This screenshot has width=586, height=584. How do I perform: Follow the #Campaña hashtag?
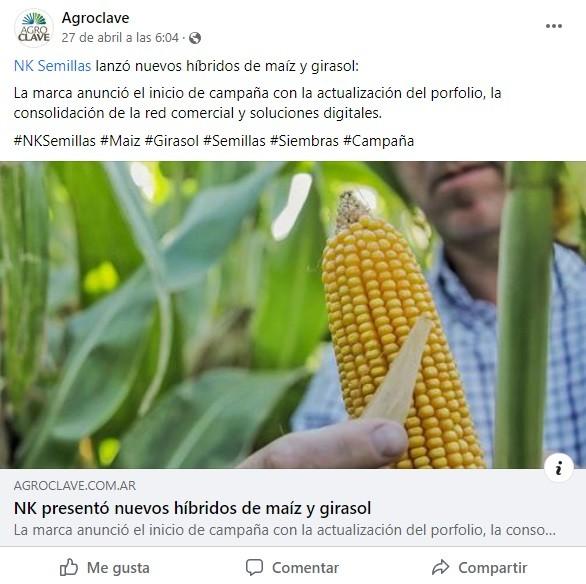coord(378,141)
